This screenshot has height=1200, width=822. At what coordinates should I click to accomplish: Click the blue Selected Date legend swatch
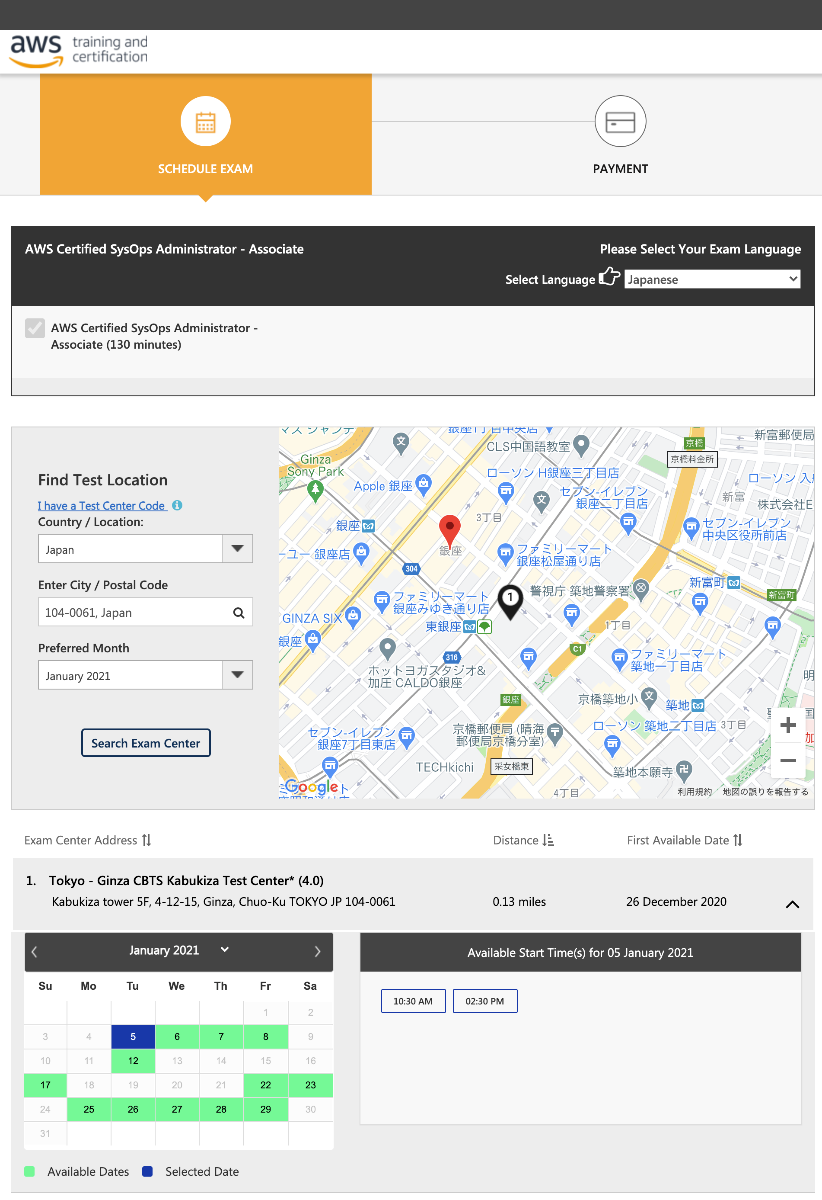coord(147,1171)
